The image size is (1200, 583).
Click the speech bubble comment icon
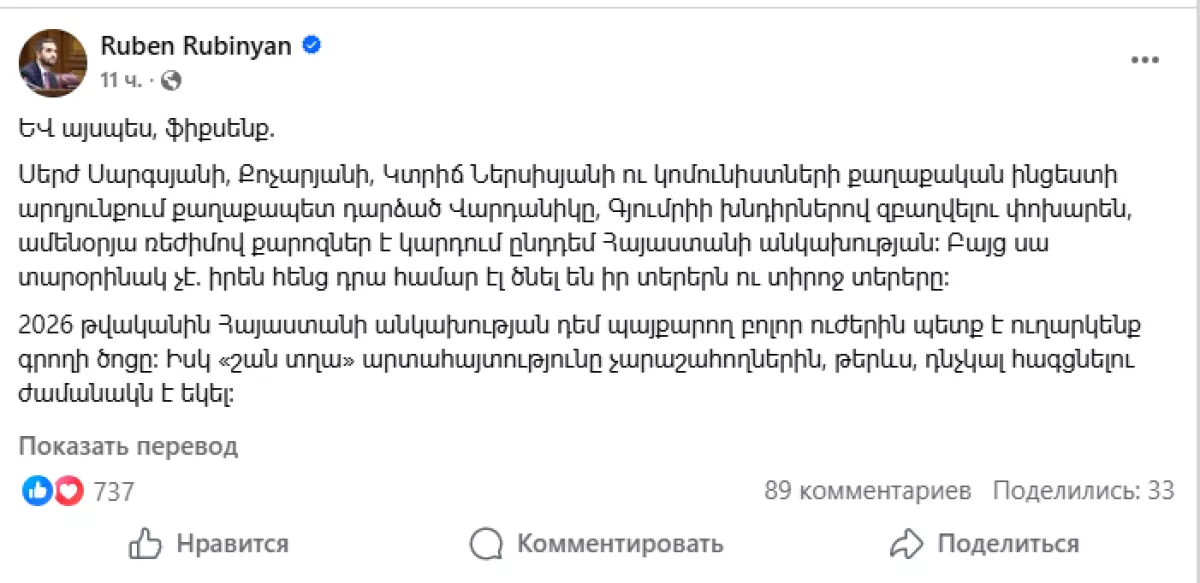click(486, 543)
